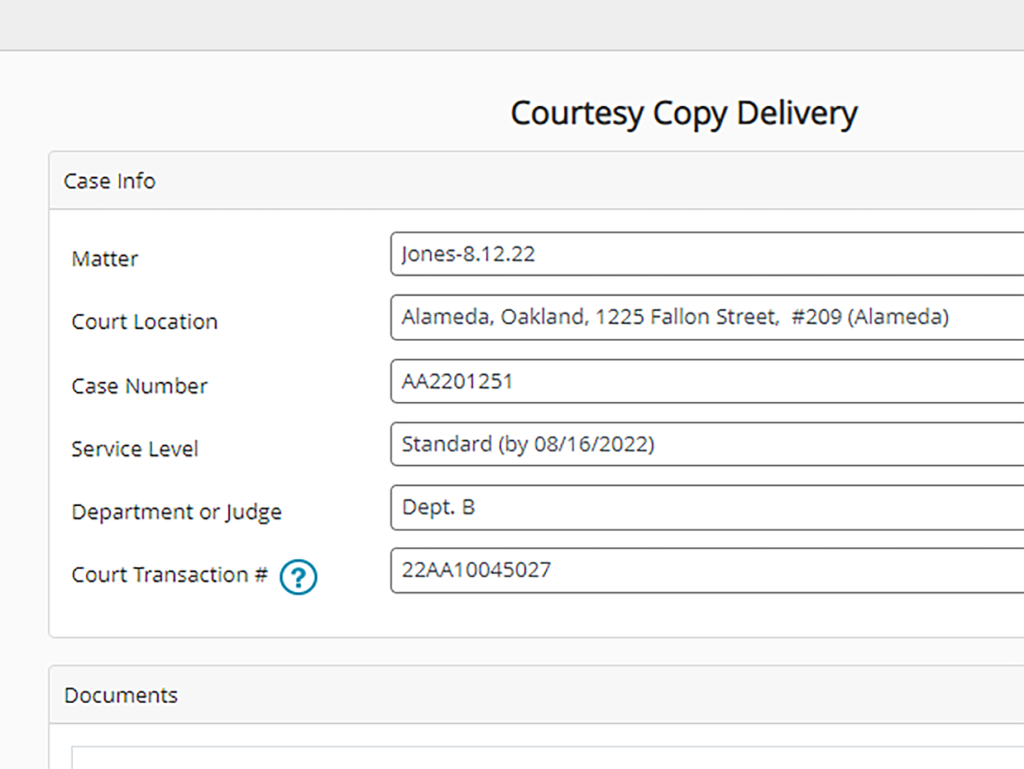This screenshot has width=1024, height=769.
Task: Click the Case Number input box
Action: (700, 381)
